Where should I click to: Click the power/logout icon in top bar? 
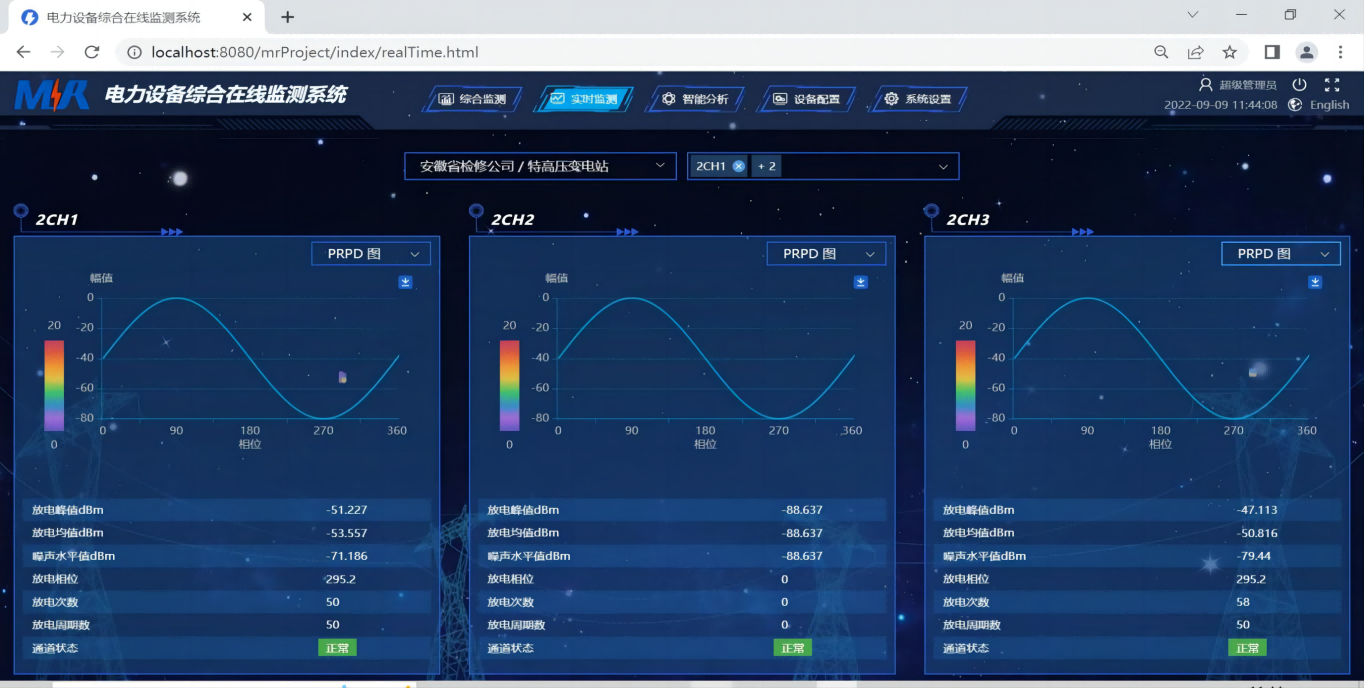coord(1299,84)
